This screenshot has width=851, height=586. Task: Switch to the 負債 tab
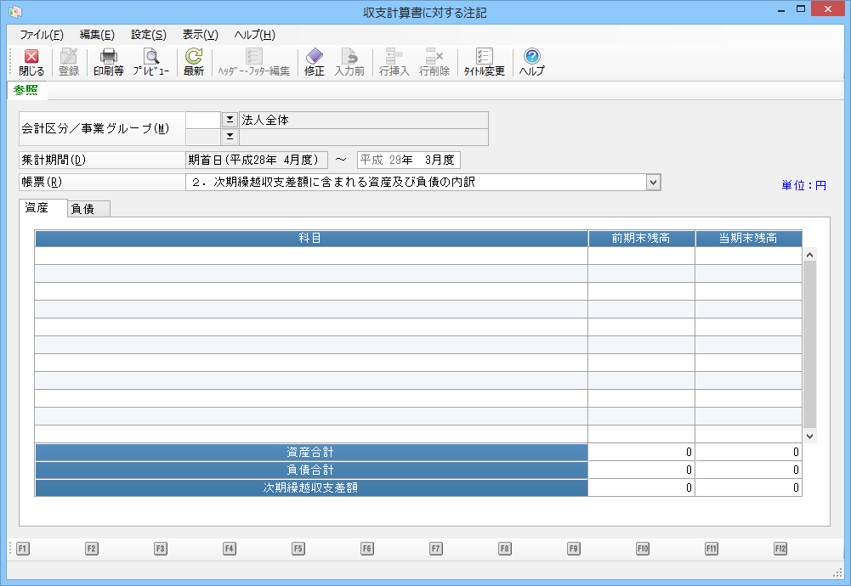[88, 209]
